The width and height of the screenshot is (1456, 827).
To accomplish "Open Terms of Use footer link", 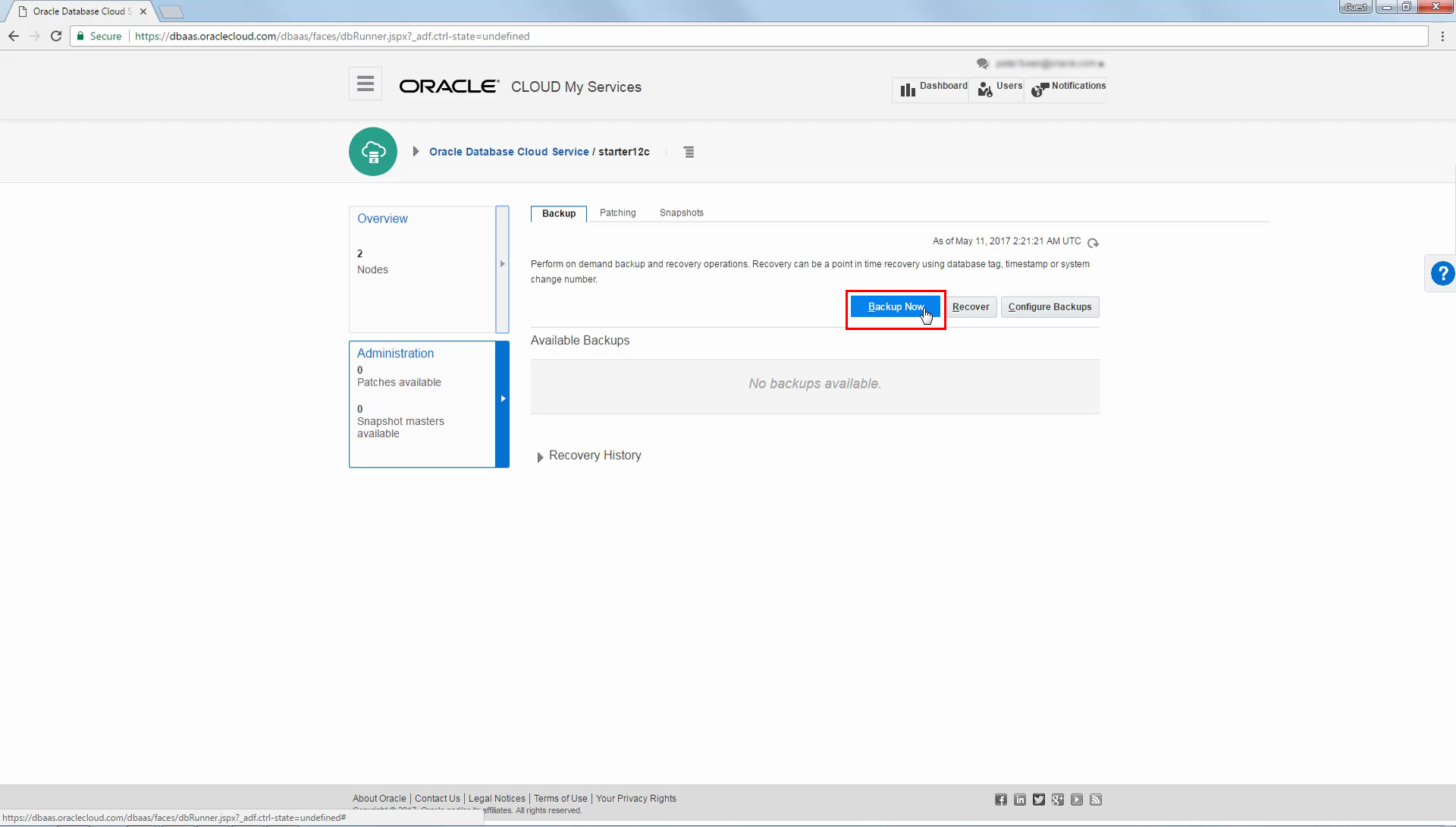I will pos(560,799).
